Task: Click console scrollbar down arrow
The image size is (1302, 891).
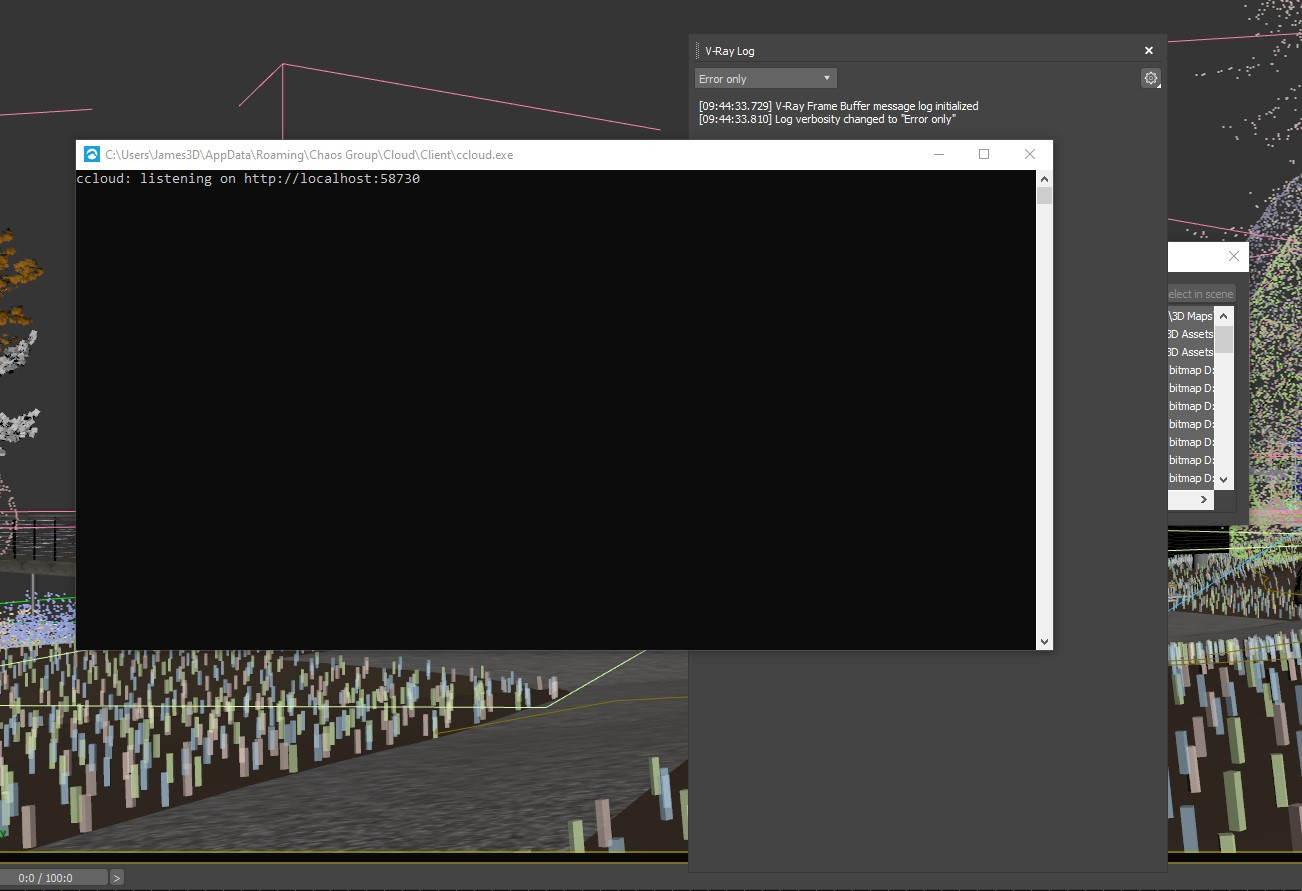Action: point(1044,641)
